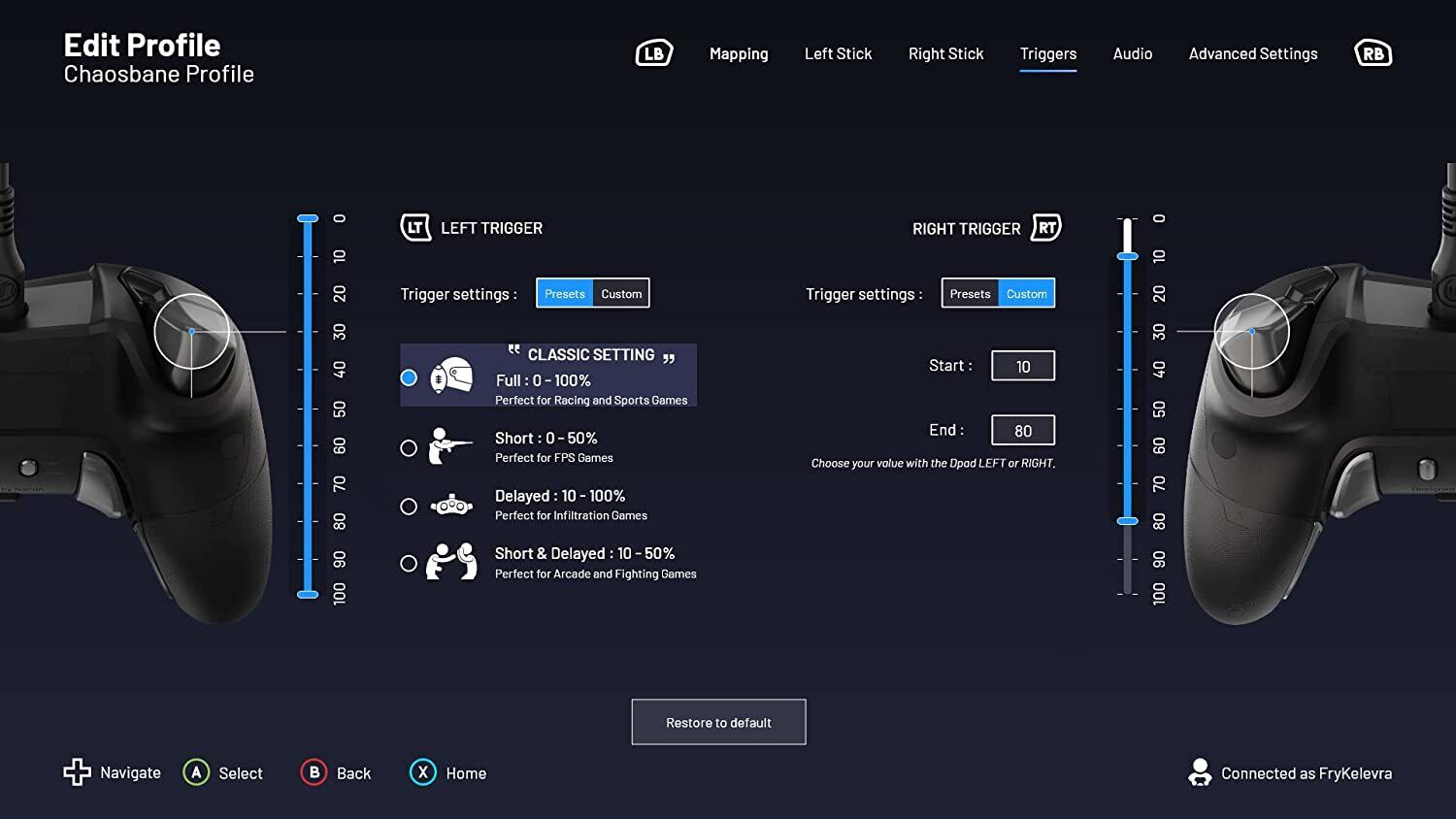Switch left trigger settings to Custom
Image resolution: width=1456 pixels, height=819 pixels.
click(621, 294)
